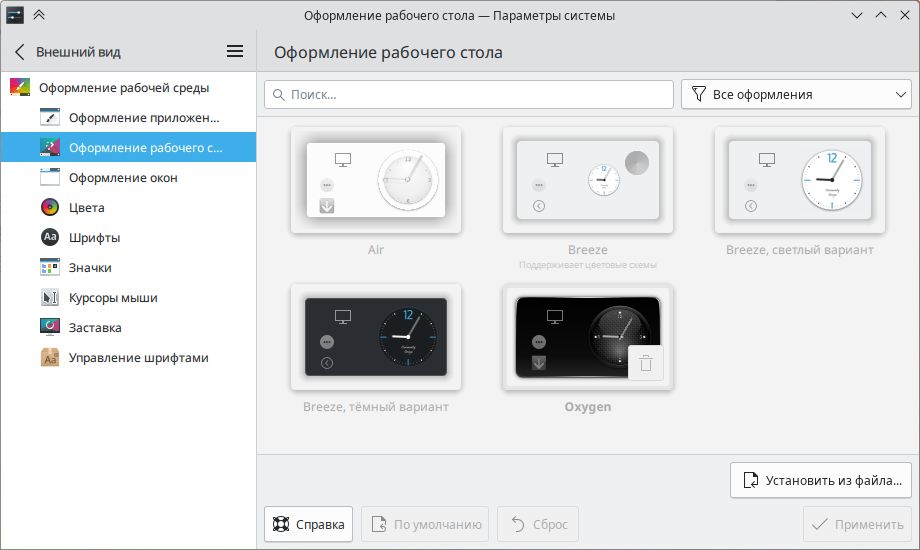The width and height of the screenshot is (920, 550).
Task: Click Сброс reset button
Action: 538,524
